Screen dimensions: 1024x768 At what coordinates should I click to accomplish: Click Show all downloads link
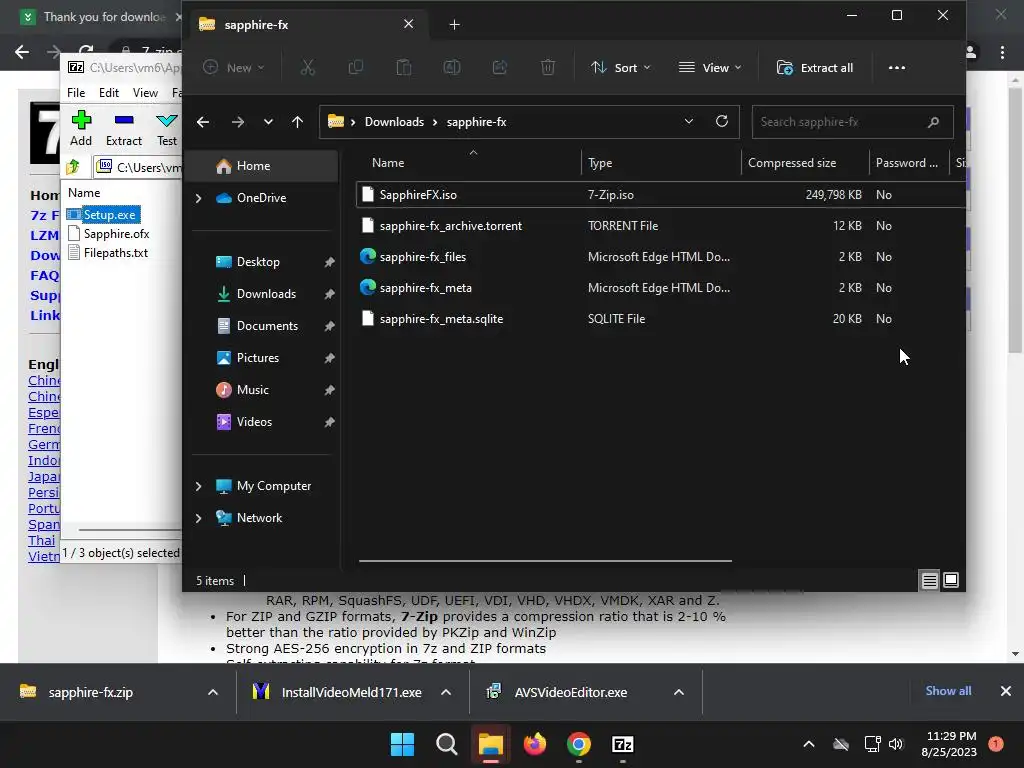[x=948, y=691]
